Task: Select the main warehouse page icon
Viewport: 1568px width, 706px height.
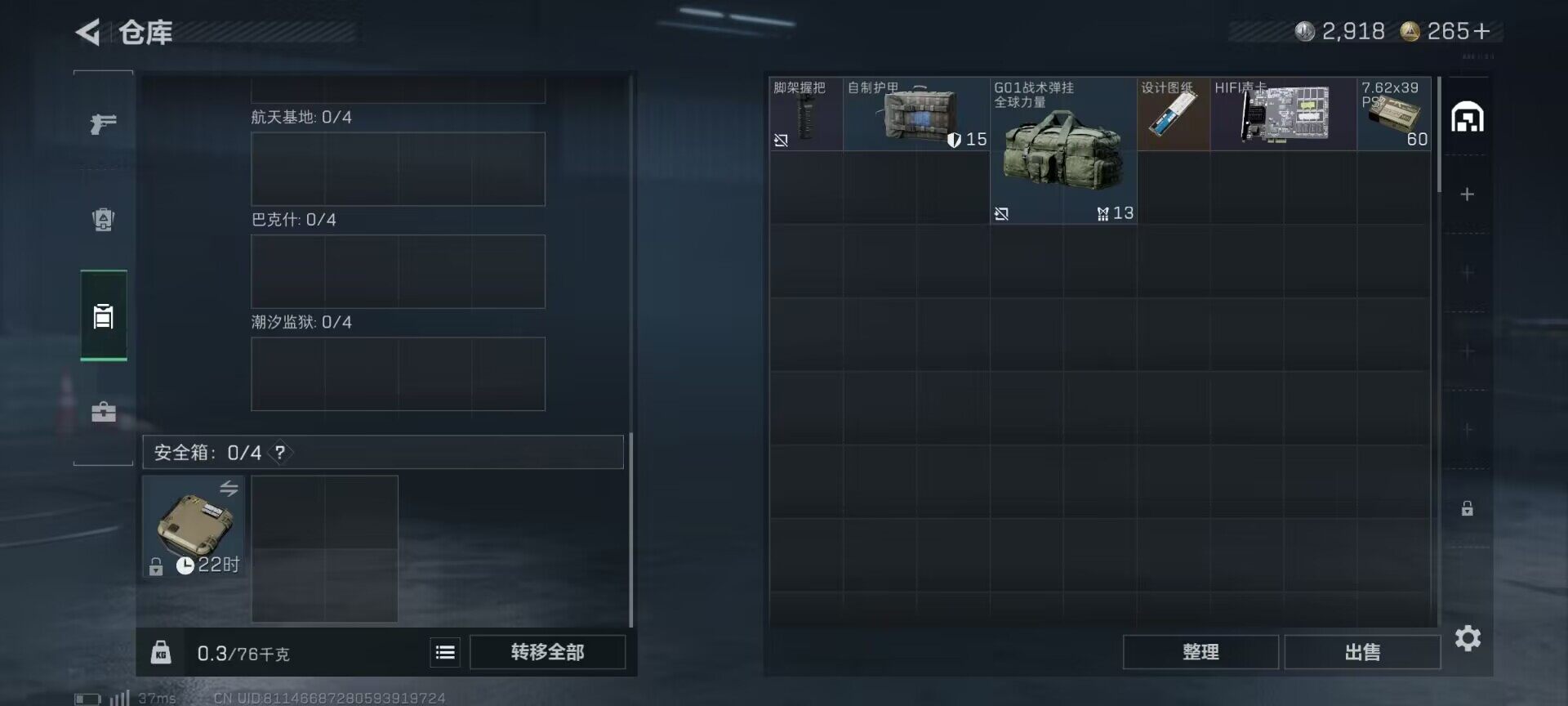Action: (x=1468, y=117)
